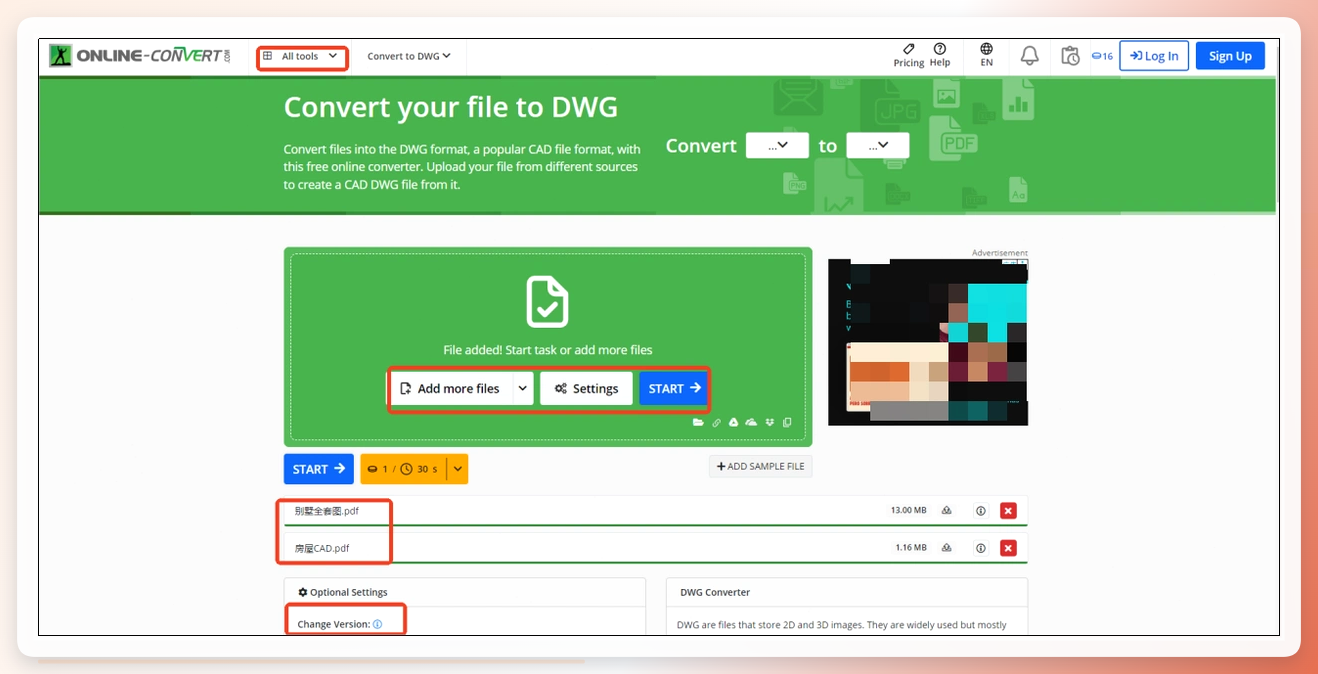Image resolution: width=1318 pixels, height=674 pixels.
Task: Import a file from Dropbox
Action: click(x=769, y=423)
